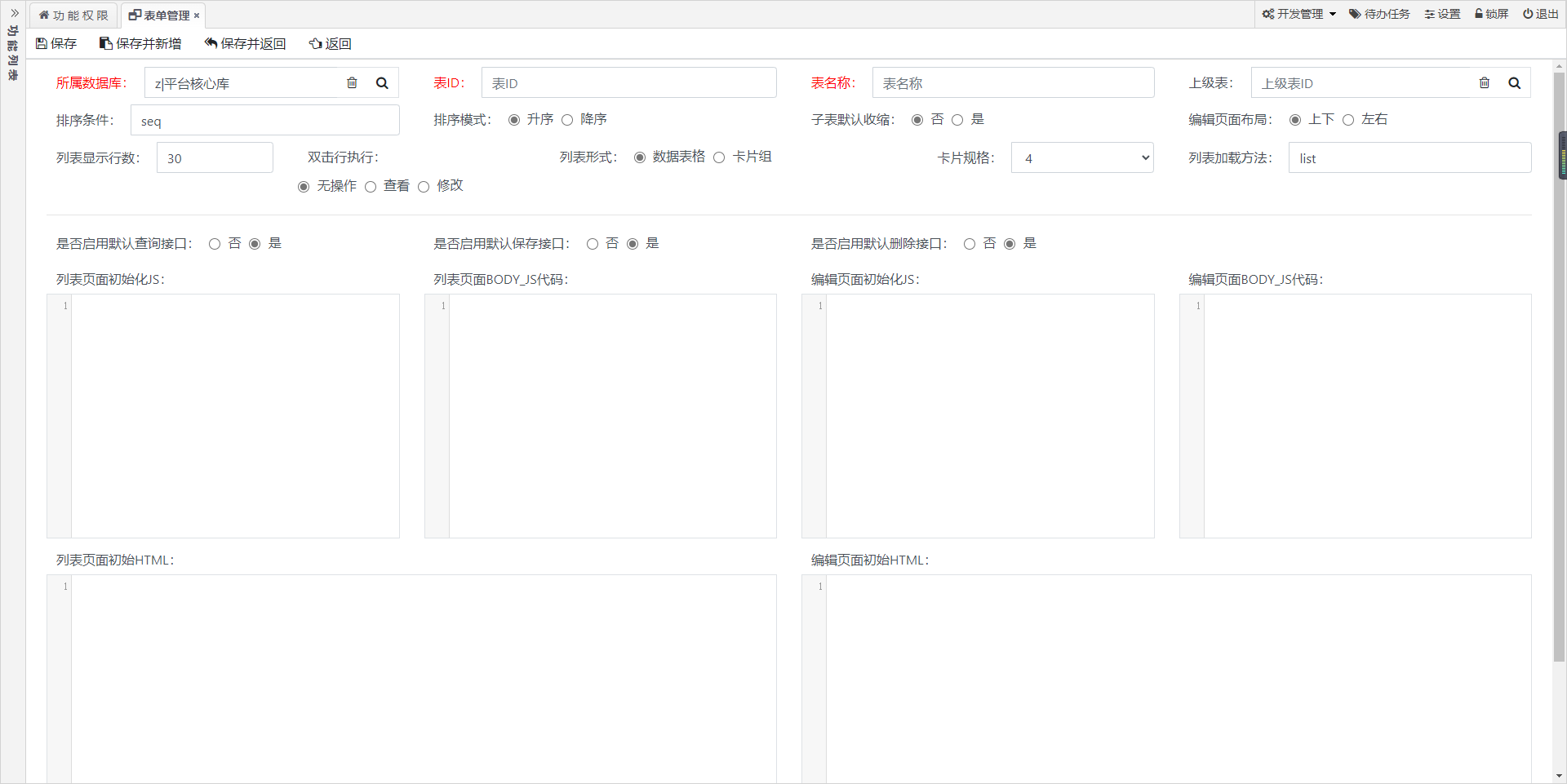
Task: Set double-click action to 无操作
Action: tap(304, 187)
